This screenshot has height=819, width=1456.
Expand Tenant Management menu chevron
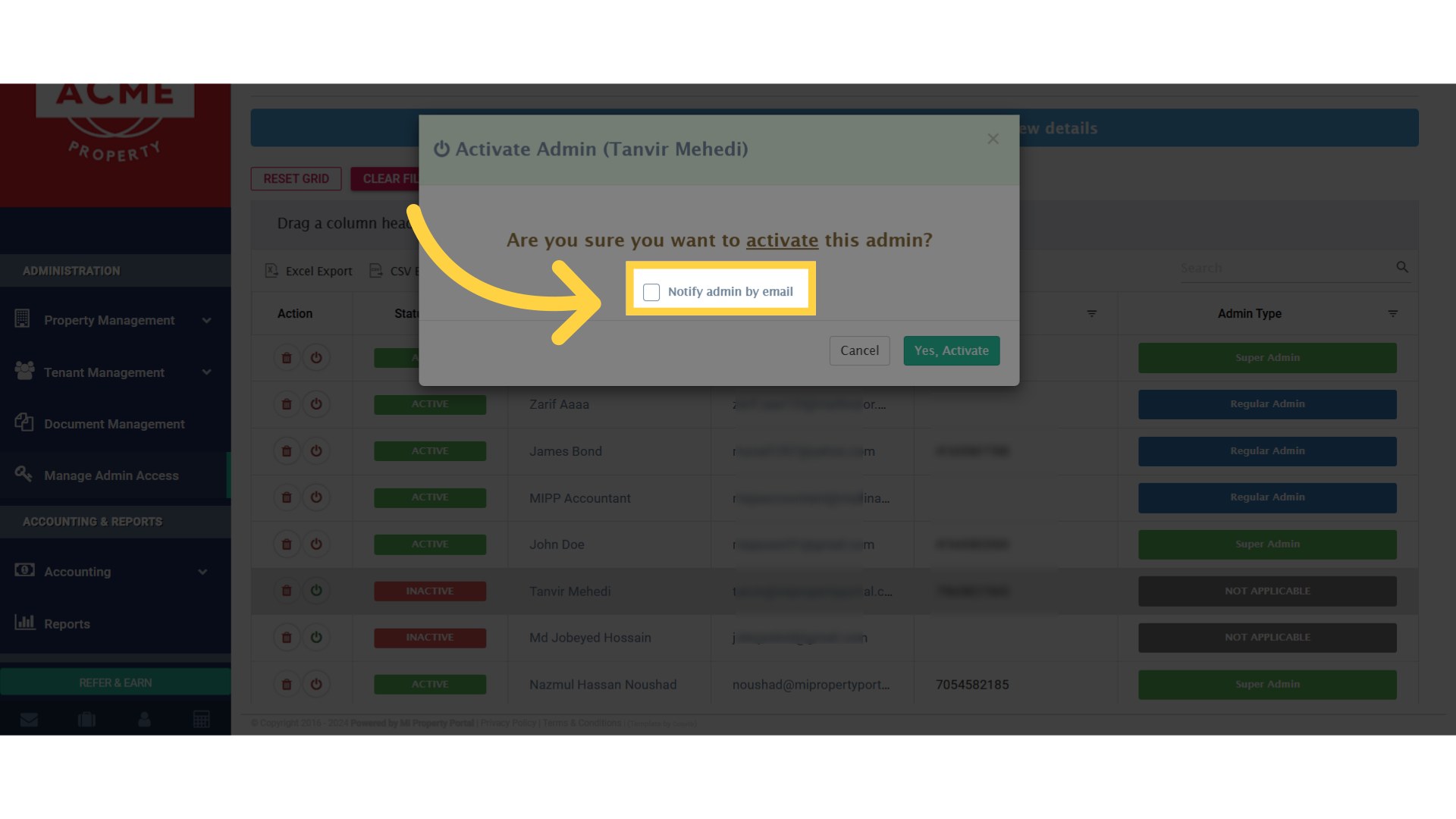click(206, 372)
